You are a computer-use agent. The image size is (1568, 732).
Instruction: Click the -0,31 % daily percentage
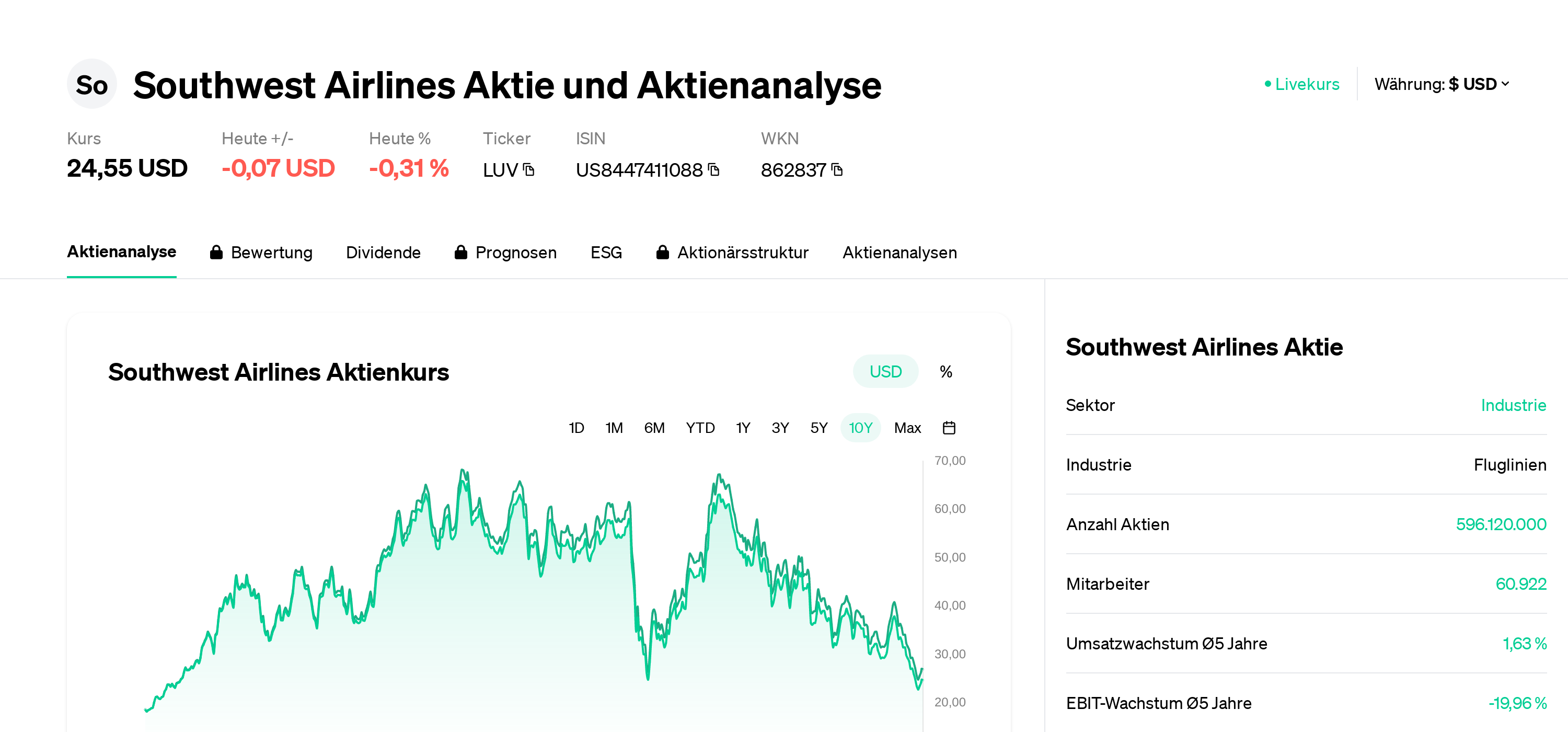click(x=408, y=168)
